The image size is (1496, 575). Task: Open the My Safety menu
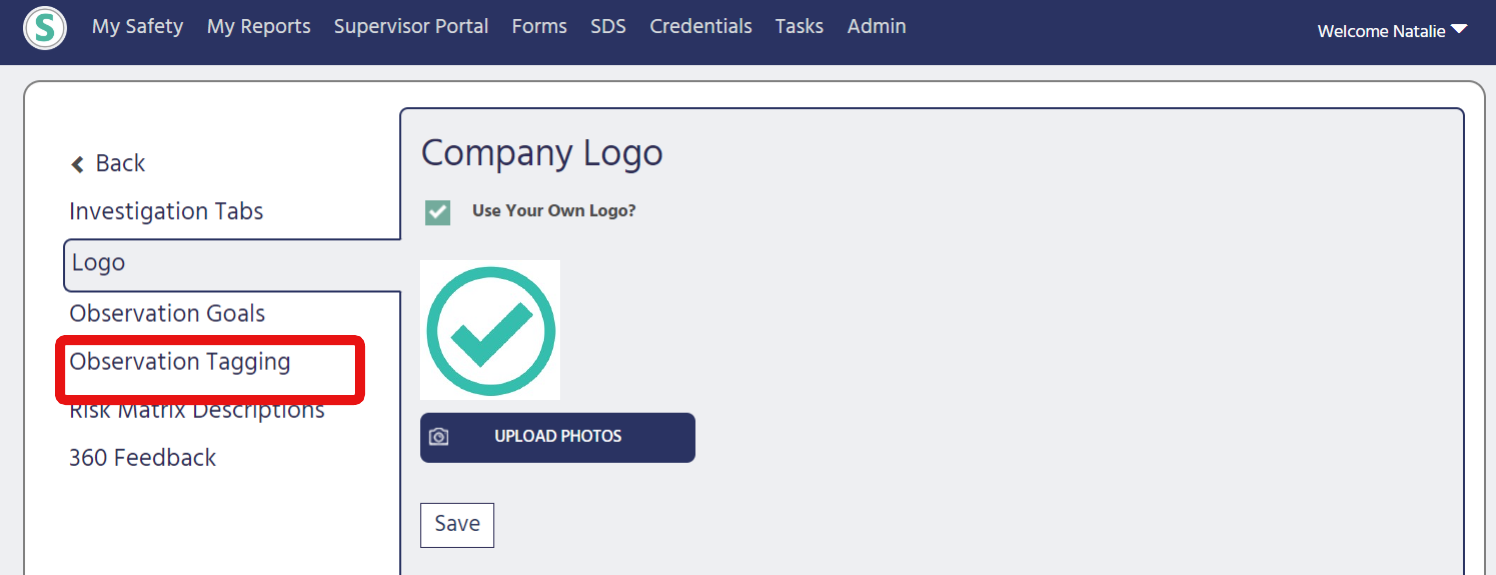tap(137, 27)
